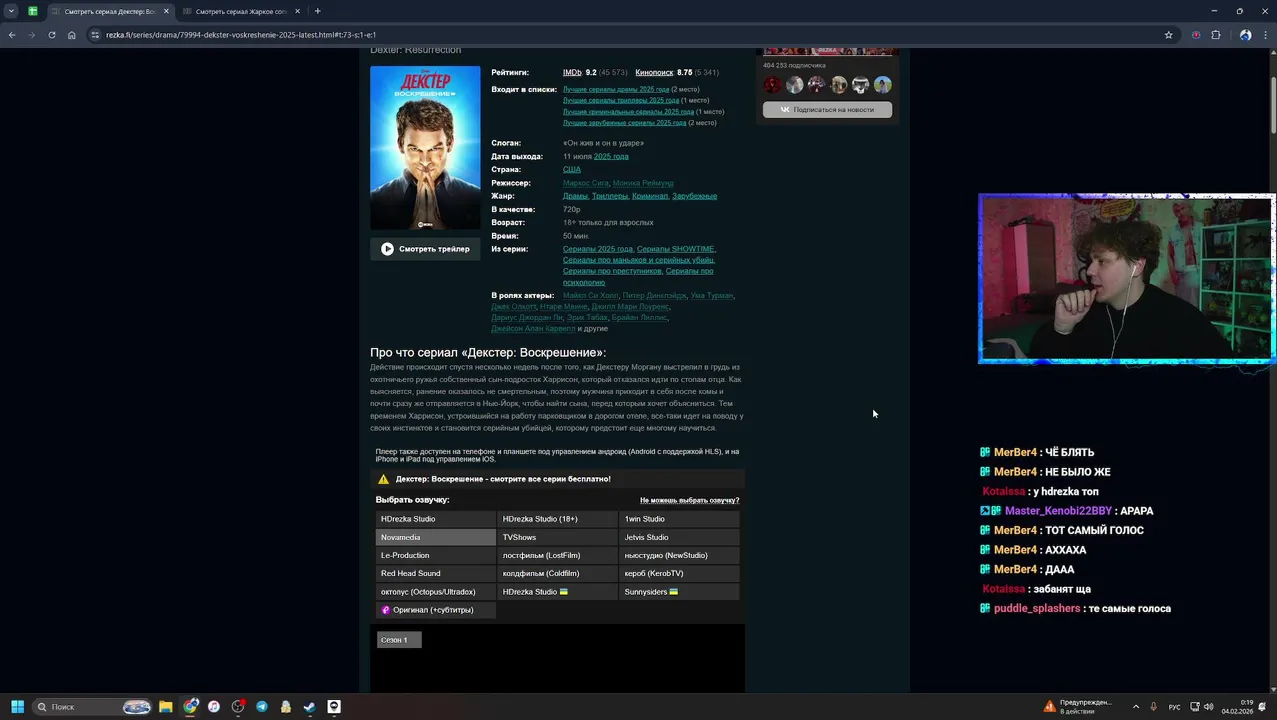The height and width of the screenshot is (720, 1277).
Task: Open the Майкл Си Холл actor link
Action: point(590,295)
